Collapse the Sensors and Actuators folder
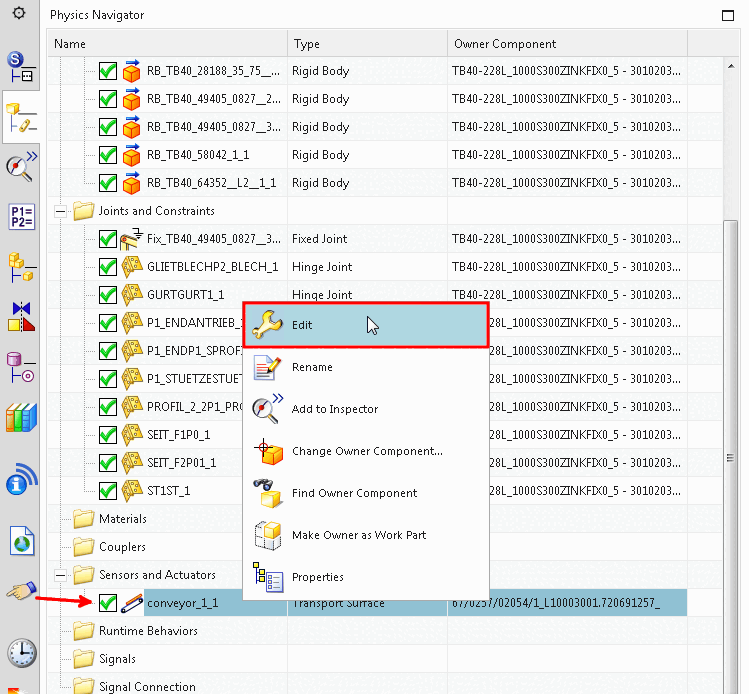Viewport: 749px width, 694px height. 60,575
